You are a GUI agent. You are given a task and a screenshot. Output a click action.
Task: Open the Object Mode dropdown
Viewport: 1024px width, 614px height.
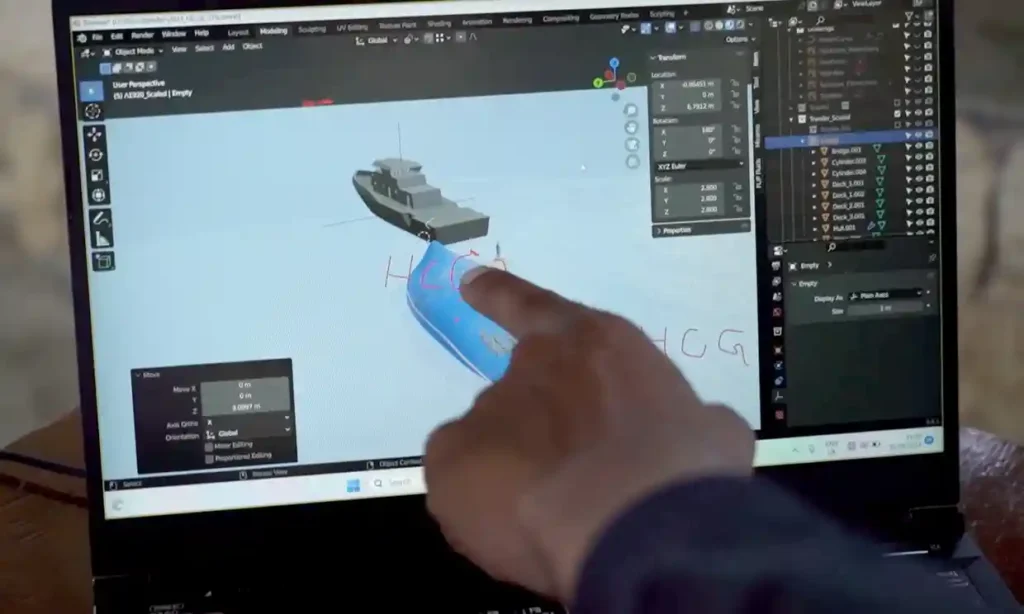[133, 52]
